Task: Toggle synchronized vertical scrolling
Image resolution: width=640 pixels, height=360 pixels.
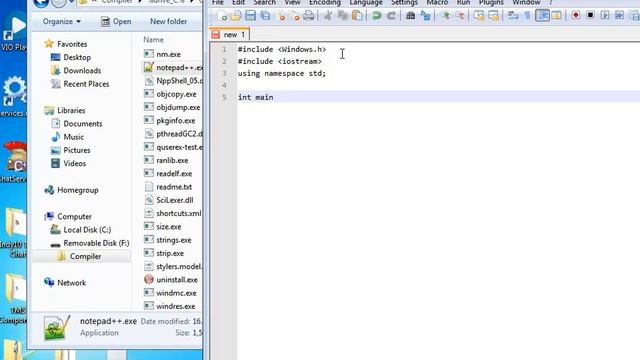Action: pyautogui.click(x=479, y=16)
